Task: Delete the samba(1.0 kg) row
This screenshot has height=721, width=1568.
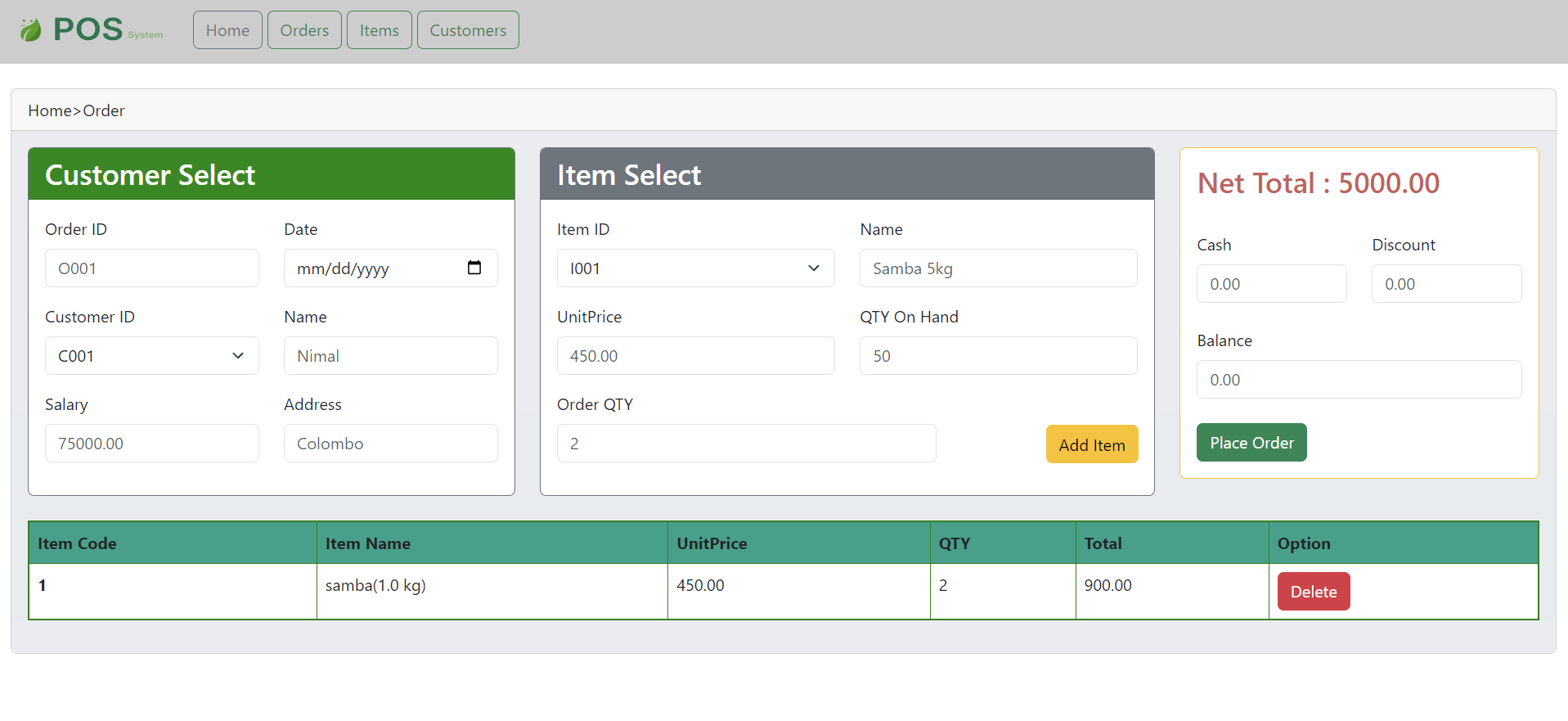Action: (x=1314, y=592)
